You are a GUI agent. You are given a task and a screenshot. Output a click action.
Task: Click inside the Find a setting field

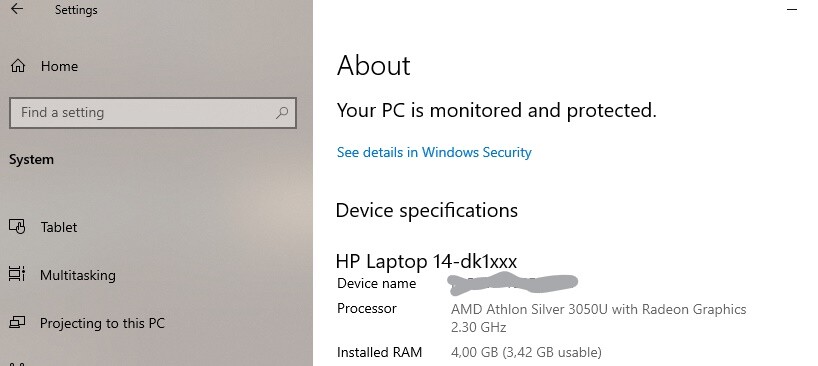click(153, 113)
